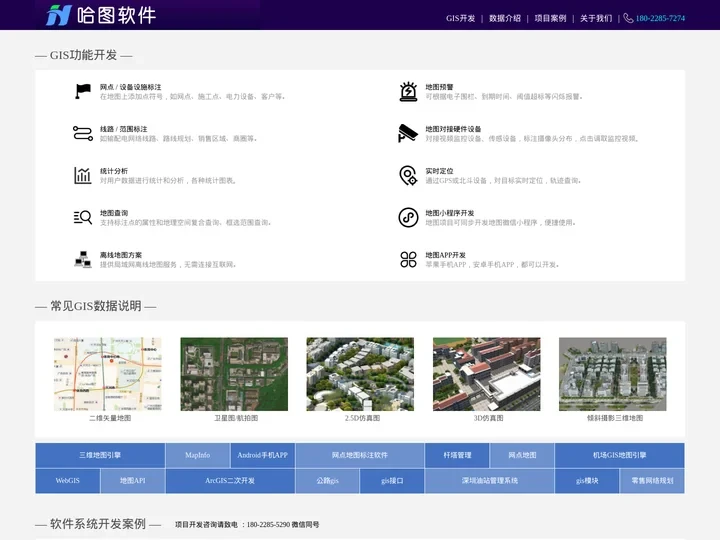Click the 地图查询 heading text
720x540 pixels.
pyautogui.click(x=113, y=213)
